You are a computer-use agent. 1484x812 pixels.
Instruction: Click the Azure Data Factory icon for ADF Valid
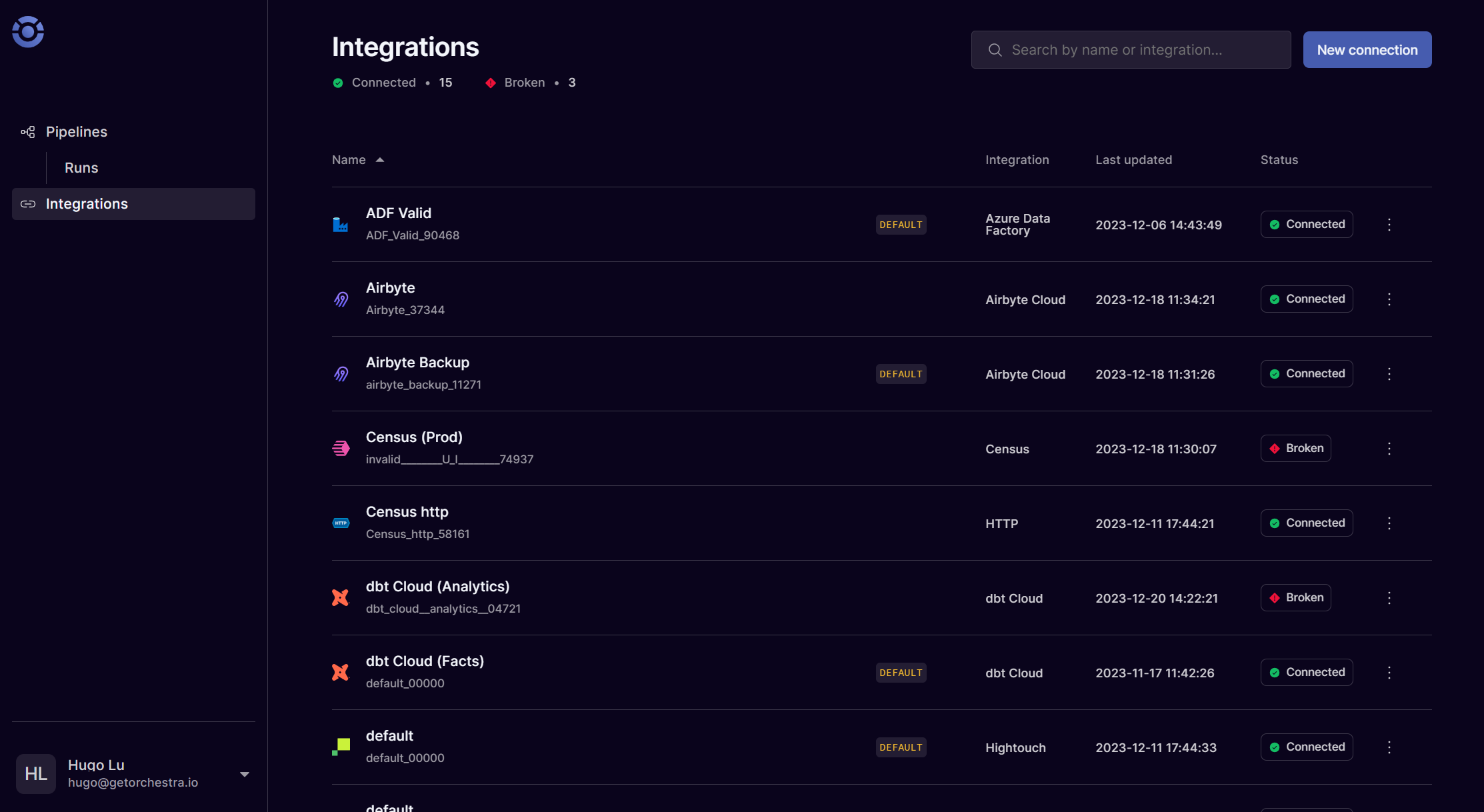pyautogui.click(x=341, y=224)
